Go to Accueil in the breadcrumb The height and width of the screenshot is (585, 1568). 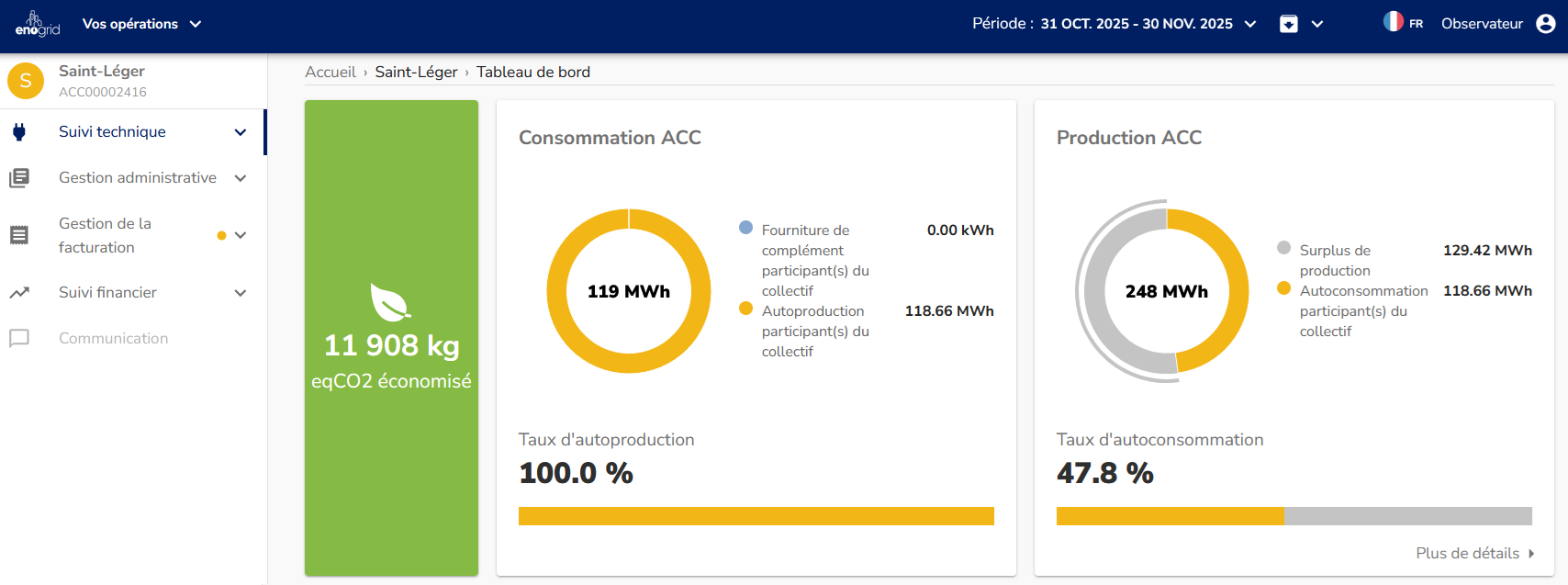coord(330,73)
